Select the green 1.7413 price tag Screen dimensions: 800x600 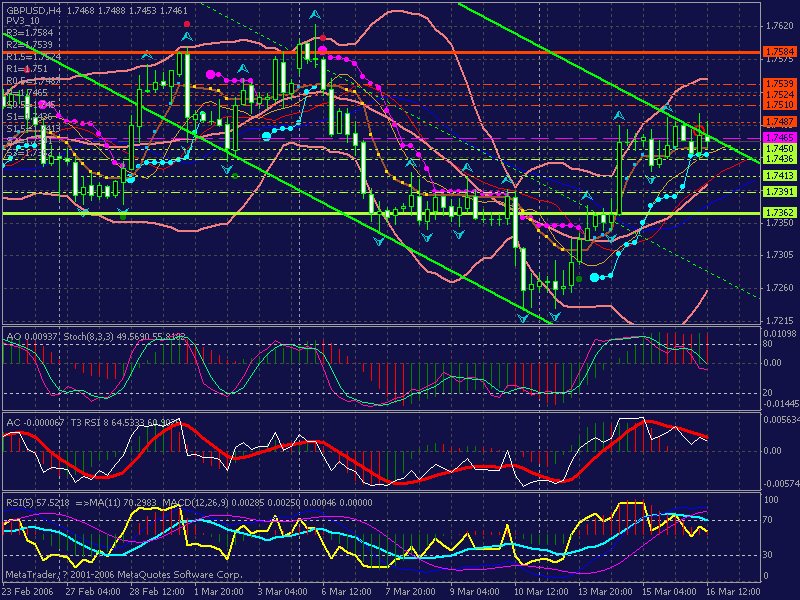point(779,176)
